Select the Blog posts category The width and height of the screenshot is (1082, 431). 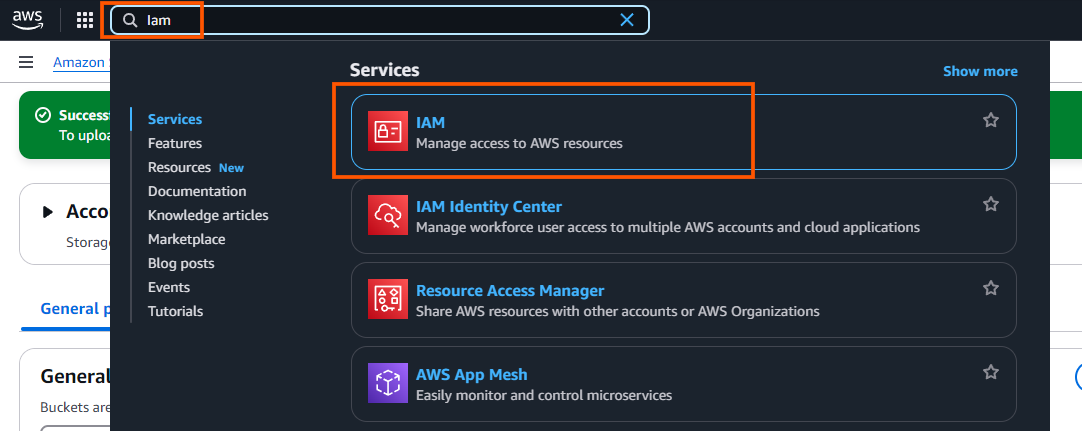click(181, 263)
